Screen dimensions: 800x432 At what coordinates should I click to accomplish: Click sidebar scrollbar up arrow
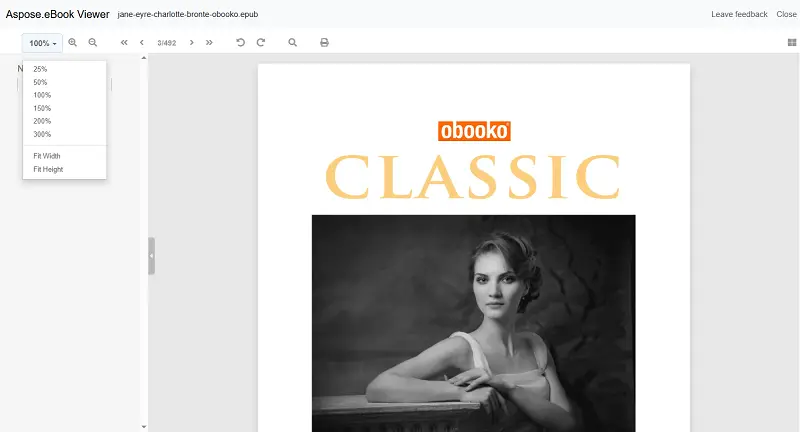(144, 58)
